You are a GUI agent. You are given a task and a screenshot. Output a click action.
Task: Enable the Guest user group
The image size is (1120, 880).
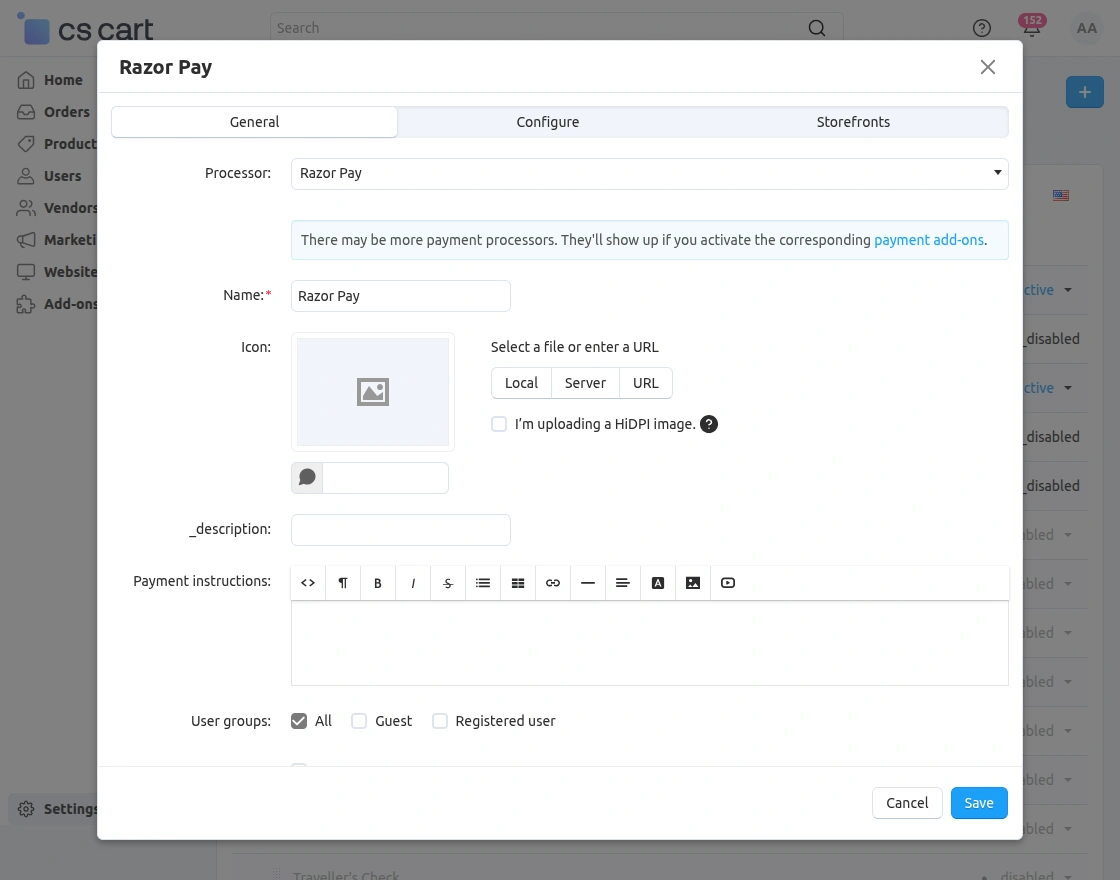point(358,720)
